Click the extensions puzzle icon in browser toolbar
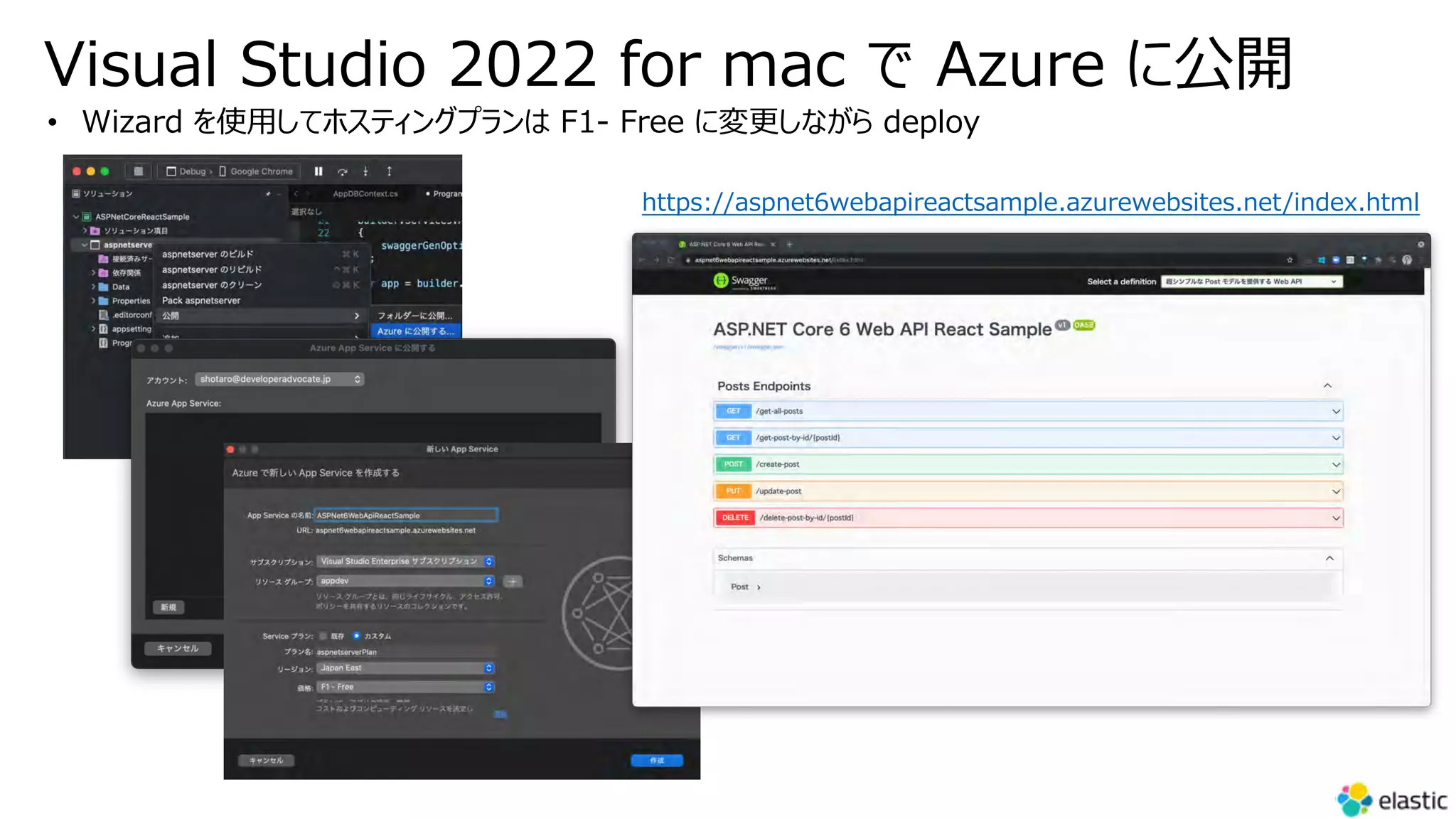The height and width of the screenshot is (819, 1456). click(1378, 260)
